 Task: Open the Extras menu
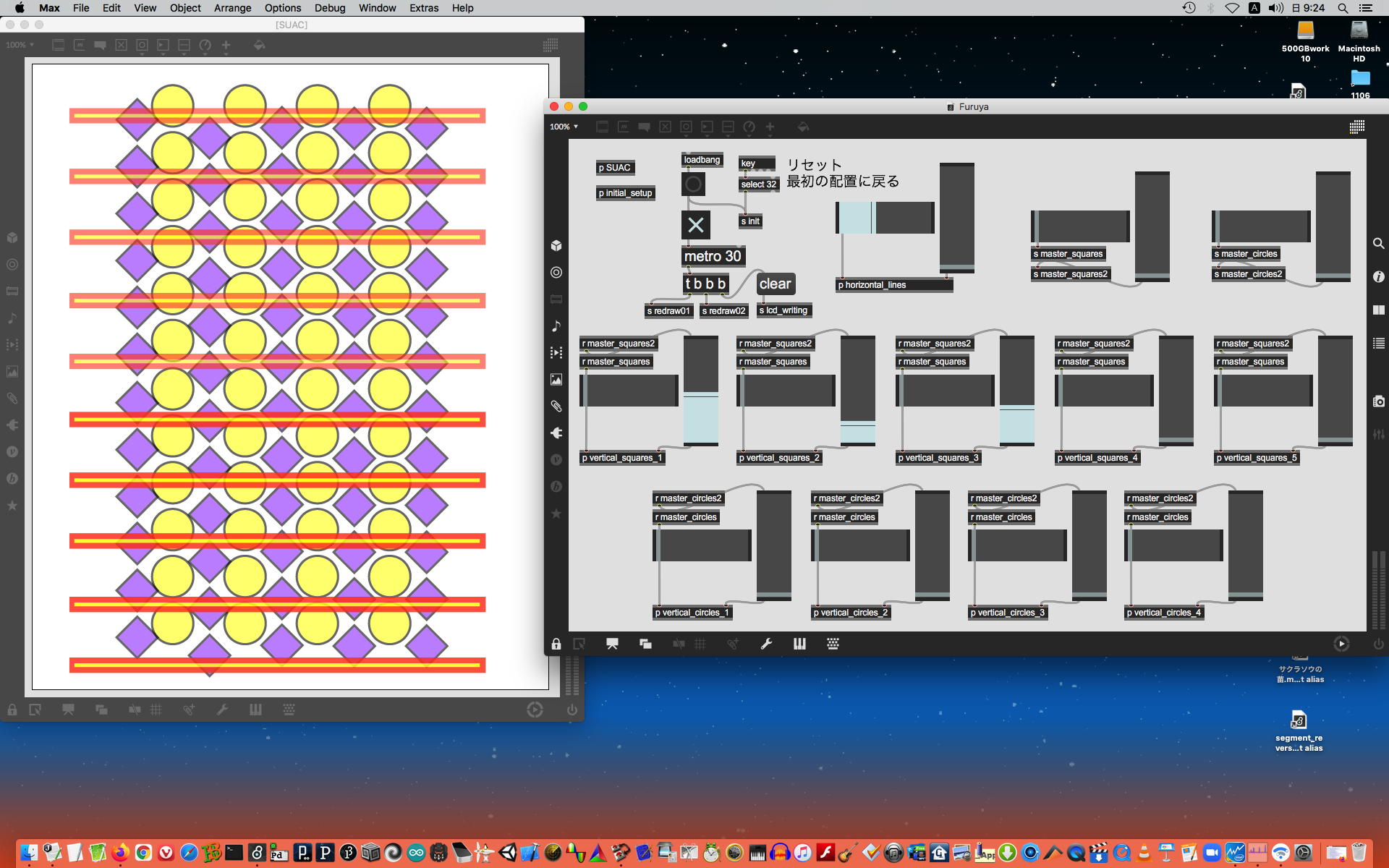pos(423,8)
